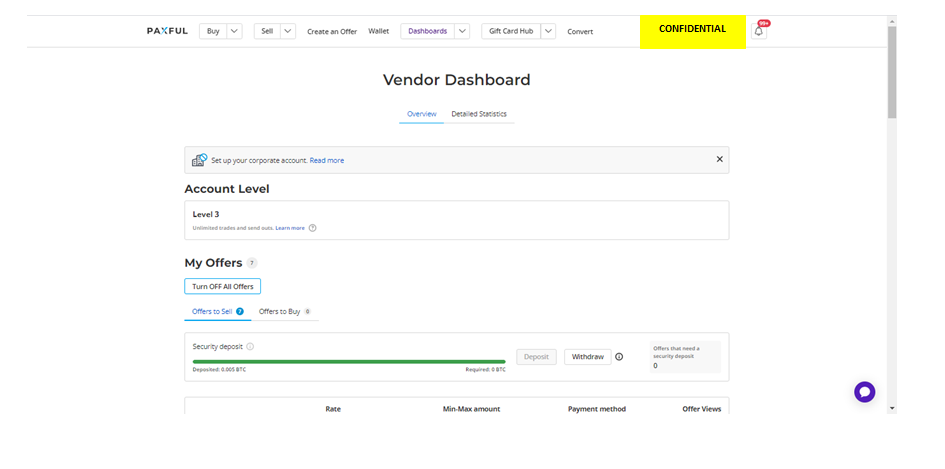Click the Security deposit info icon

click(x=250, y=347)
